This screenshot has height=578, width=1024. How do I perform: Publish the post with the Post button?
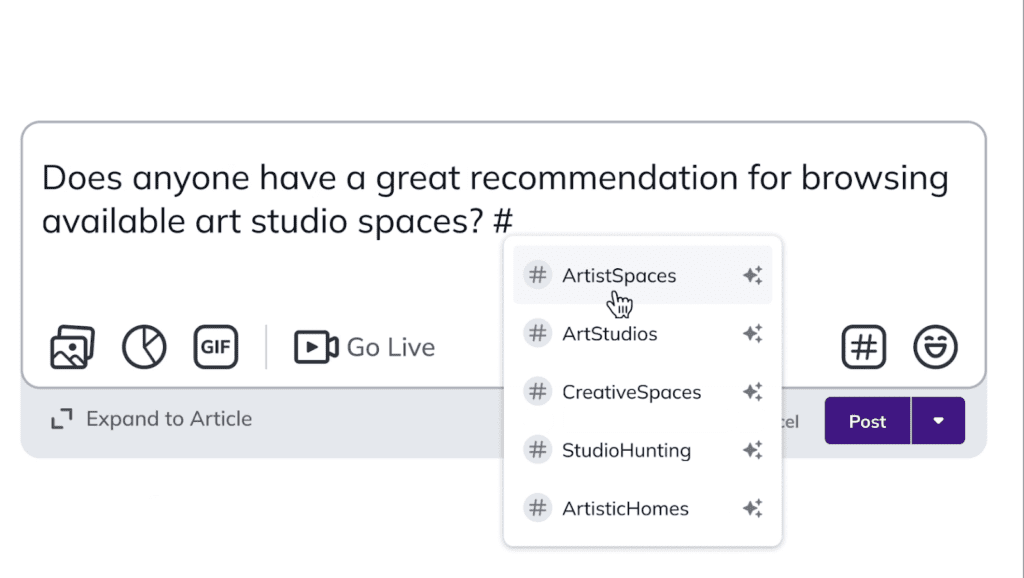click(x=866, y=420)
